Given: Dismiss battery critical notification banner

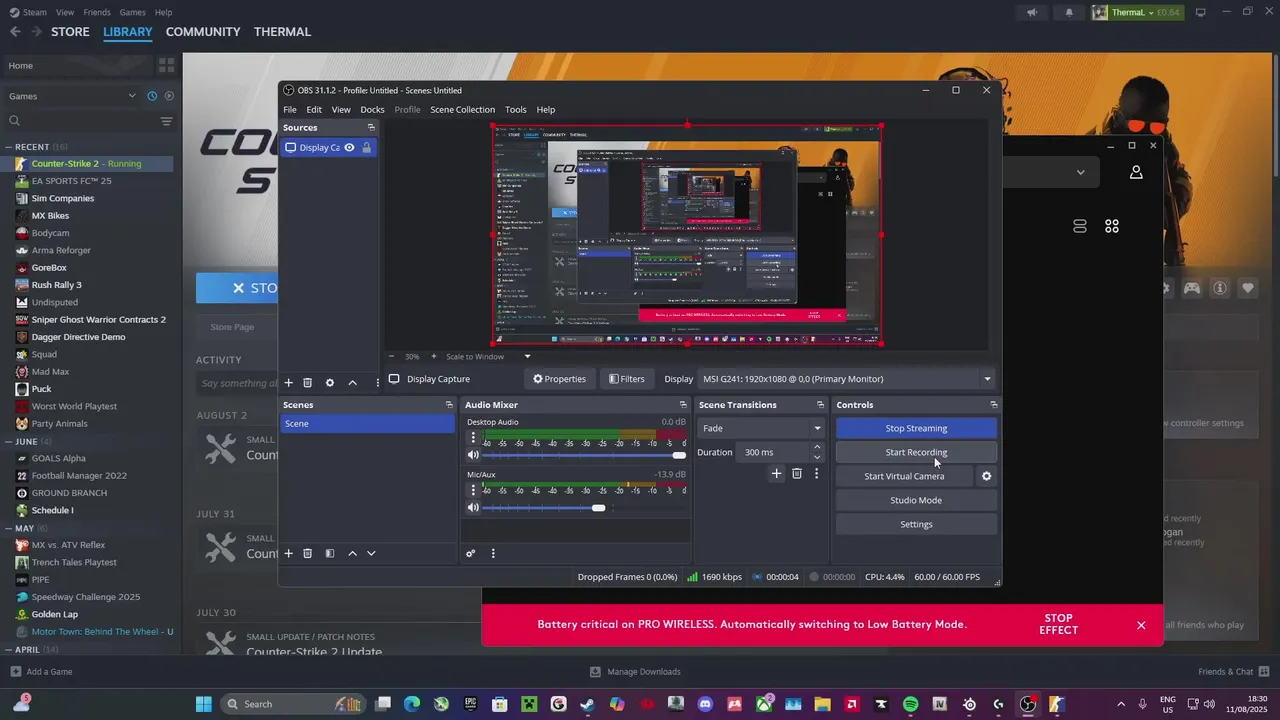Looking at the screenshot, I should pos(1141,625).
